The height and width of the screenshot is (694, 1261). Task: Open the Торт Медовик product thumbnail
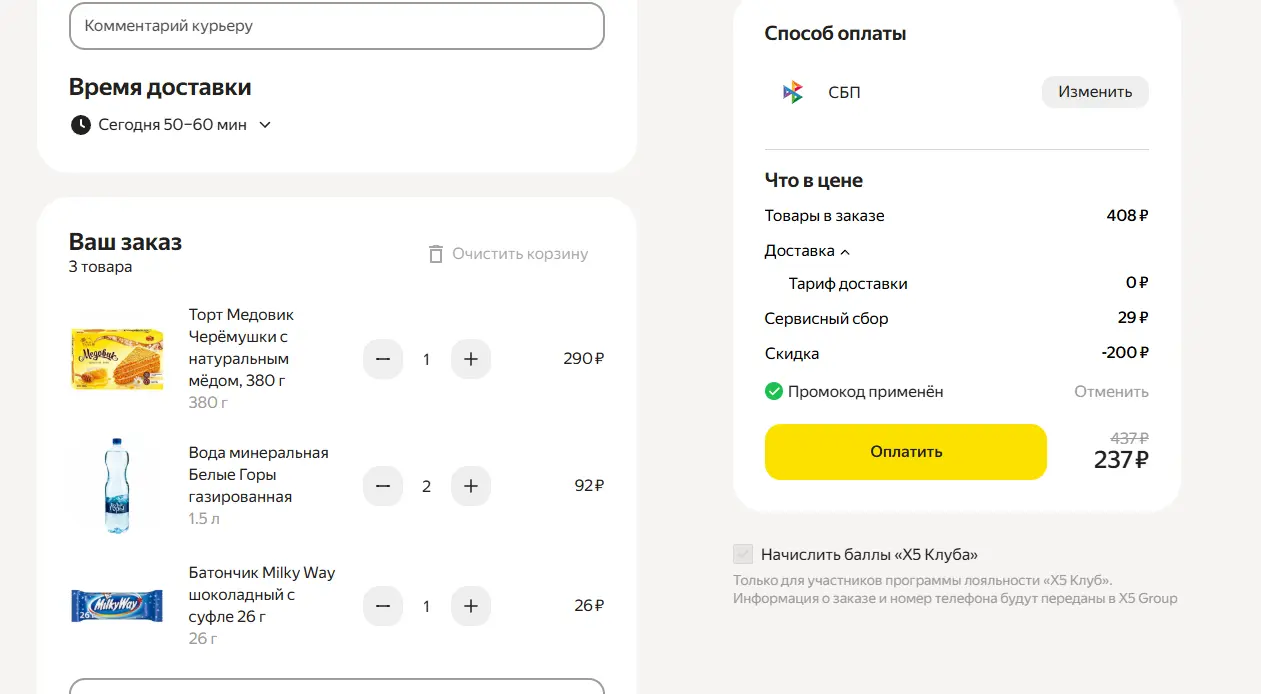pyautogui.click(x=117, y=359)
